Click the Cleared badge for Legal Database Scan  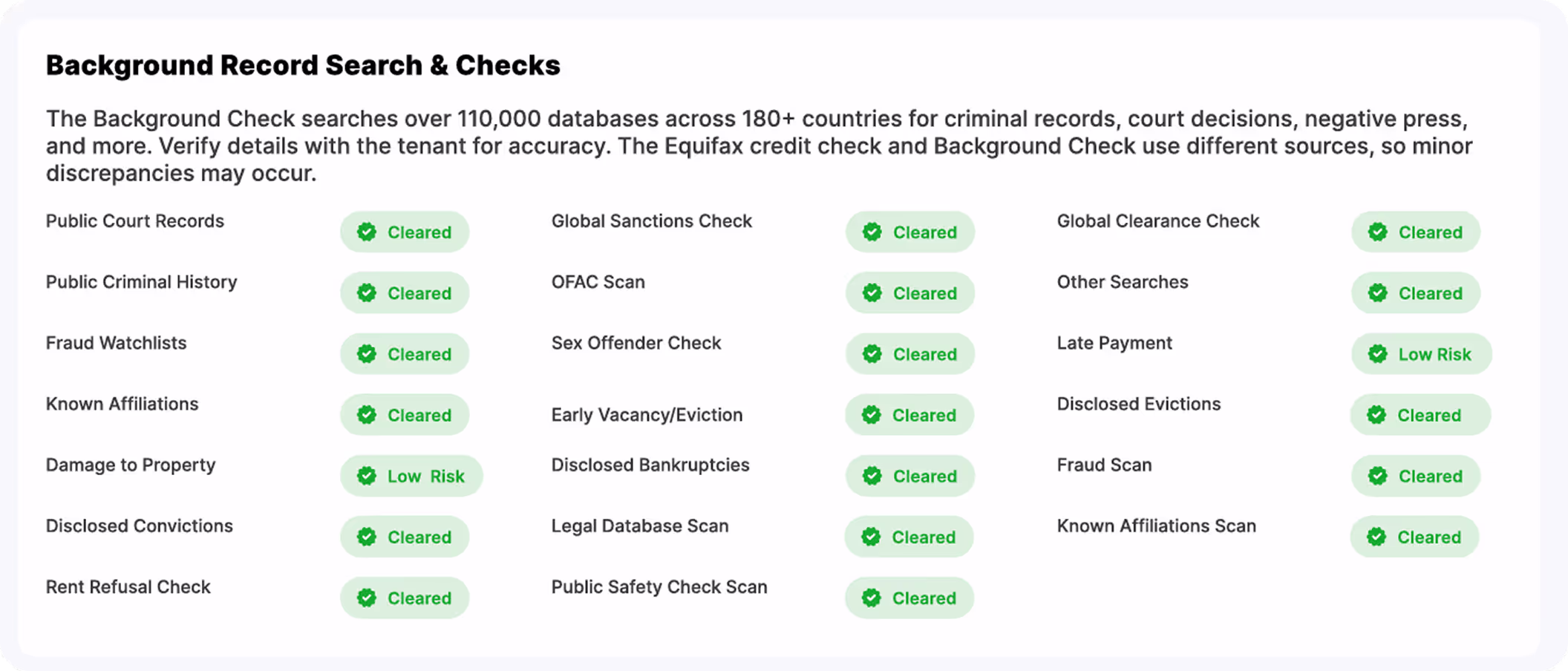click(x=909, y=537)
